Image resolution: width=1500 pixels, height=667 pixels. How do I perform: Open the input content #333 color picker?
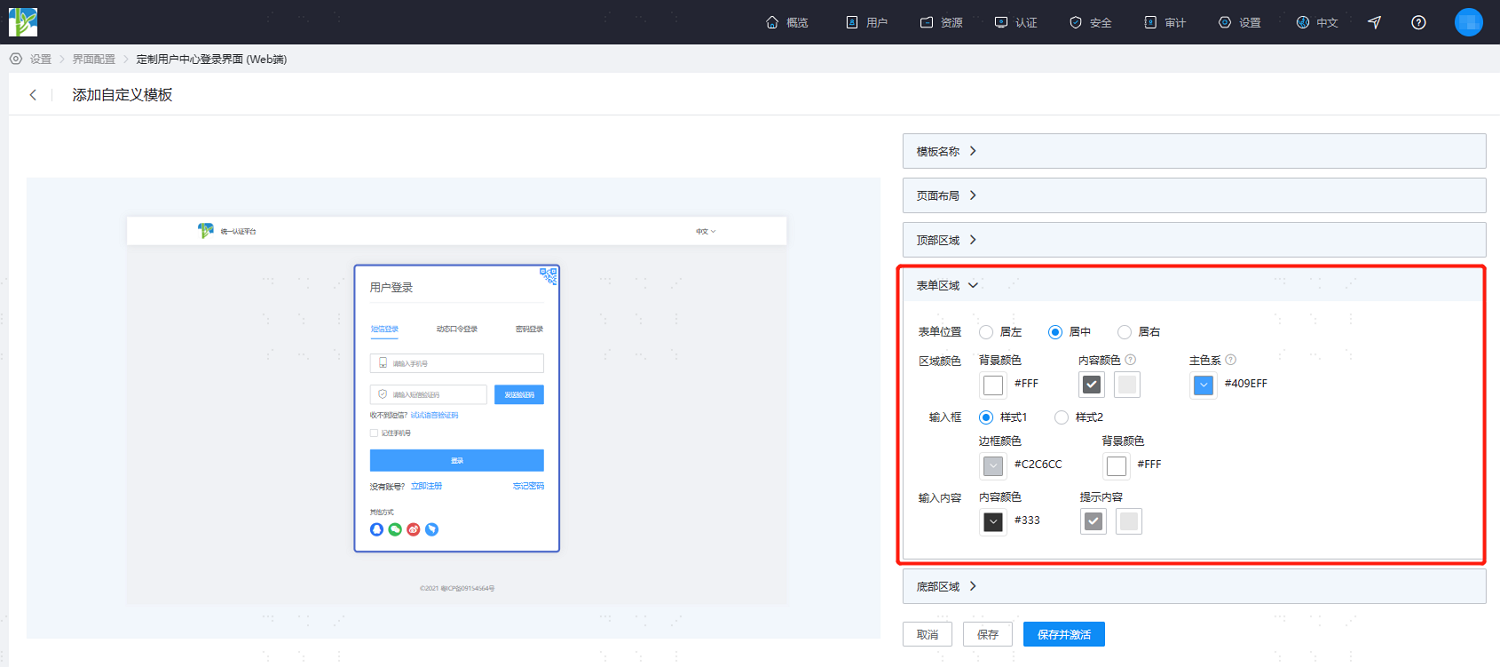[993, 521]
